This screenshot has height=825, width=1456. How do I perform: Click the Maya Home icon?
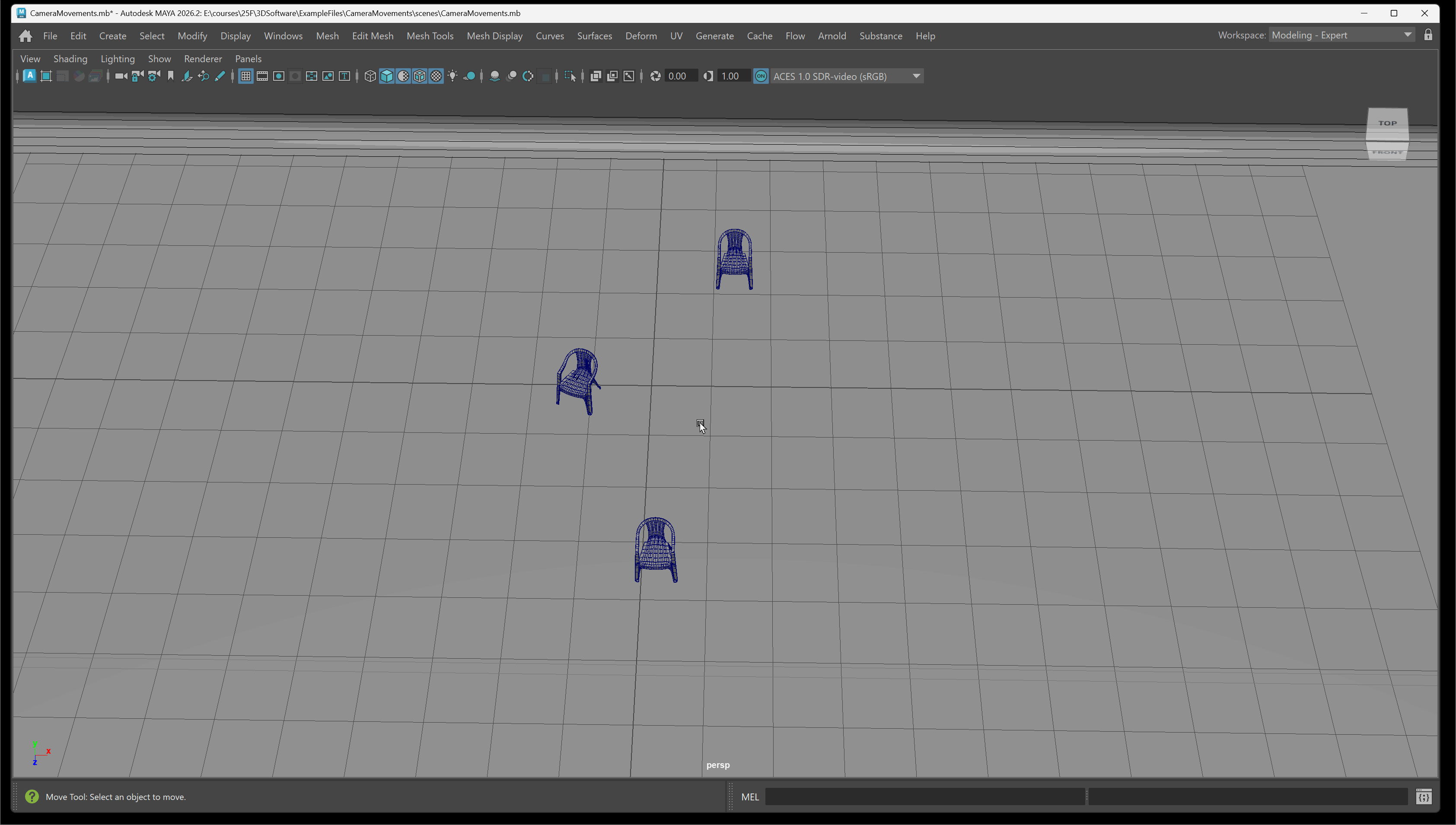click(25, 36)
